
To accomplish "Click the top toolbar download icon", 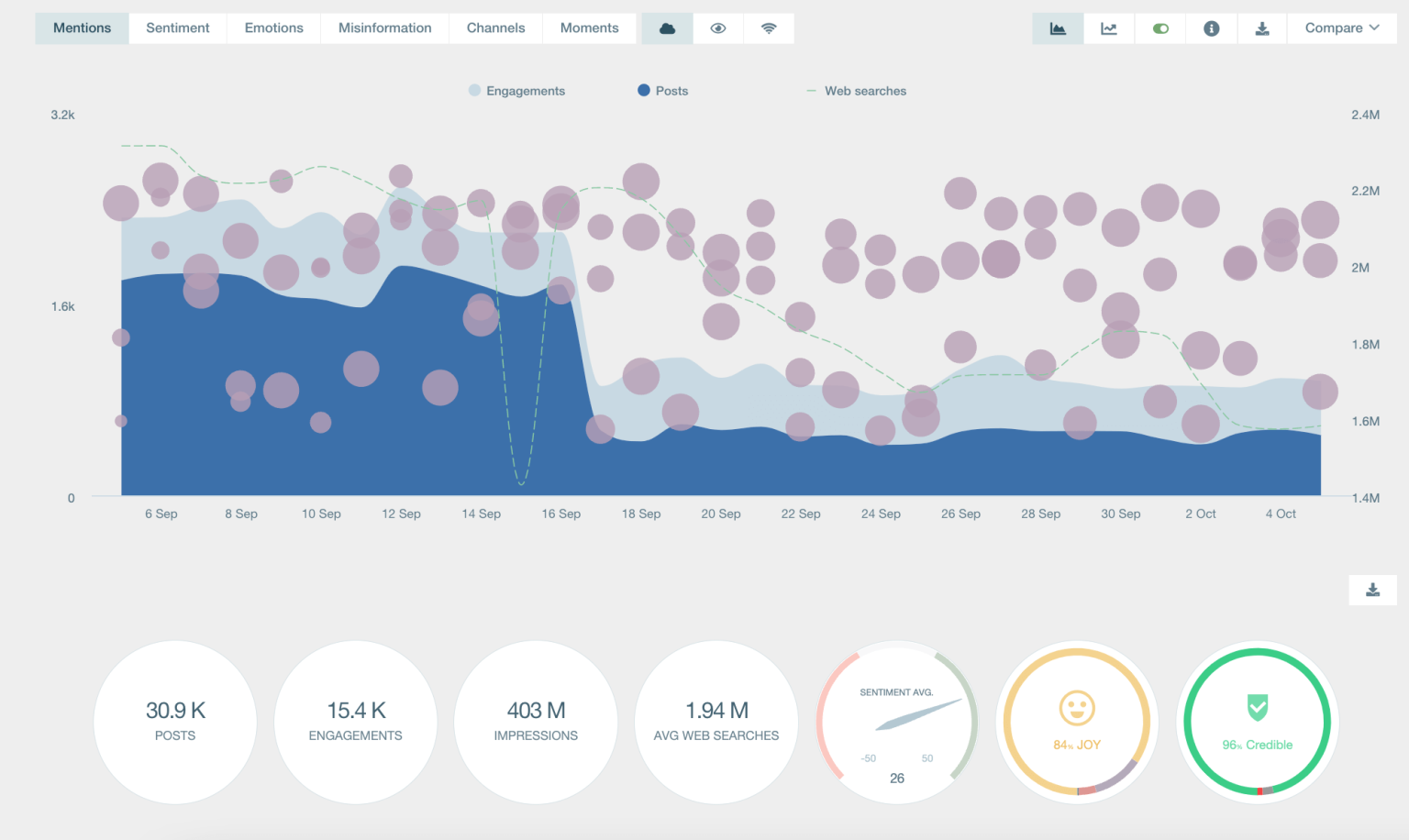I will (x=1262, y=28).
